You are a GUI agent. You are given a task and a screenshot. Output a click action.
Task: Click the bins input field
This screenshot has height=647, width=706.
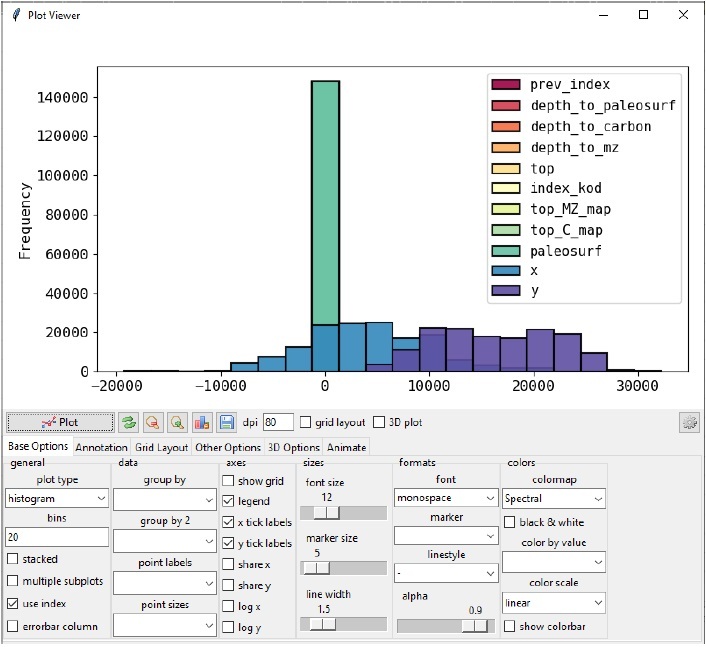57,537
